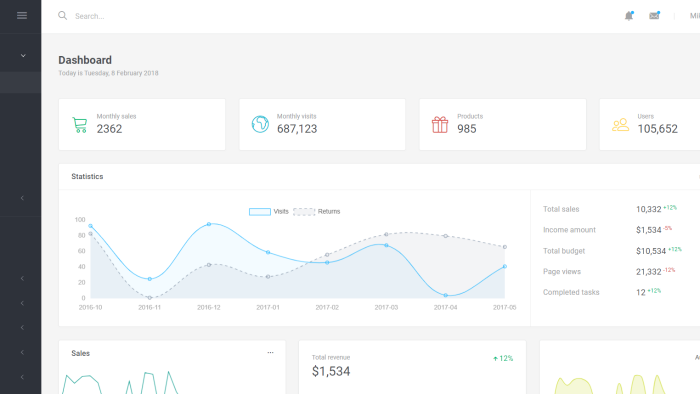
Task: Click the Products gift box icon
Action: (x=440, y=124)
